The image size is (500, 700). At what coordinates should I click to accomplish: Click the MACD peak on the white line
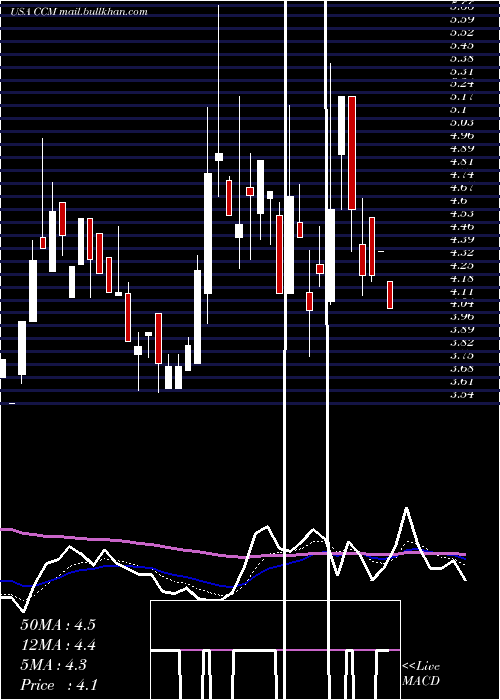pyautogui.click(x=406, y=508)
